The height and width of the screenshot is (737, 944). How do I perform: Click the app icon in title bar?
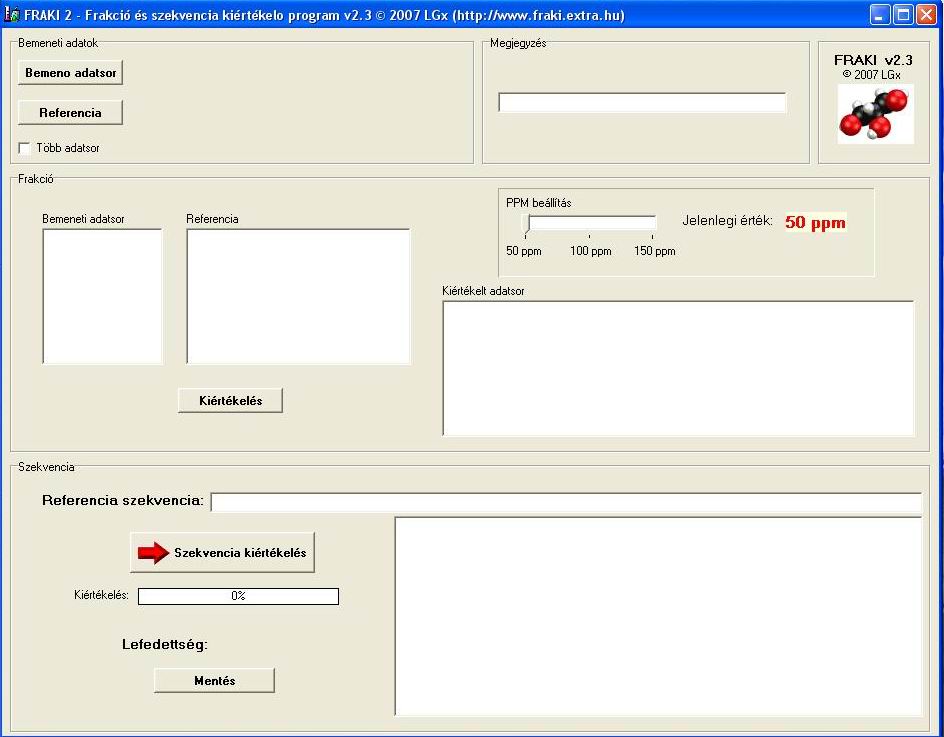coord(12,15)
